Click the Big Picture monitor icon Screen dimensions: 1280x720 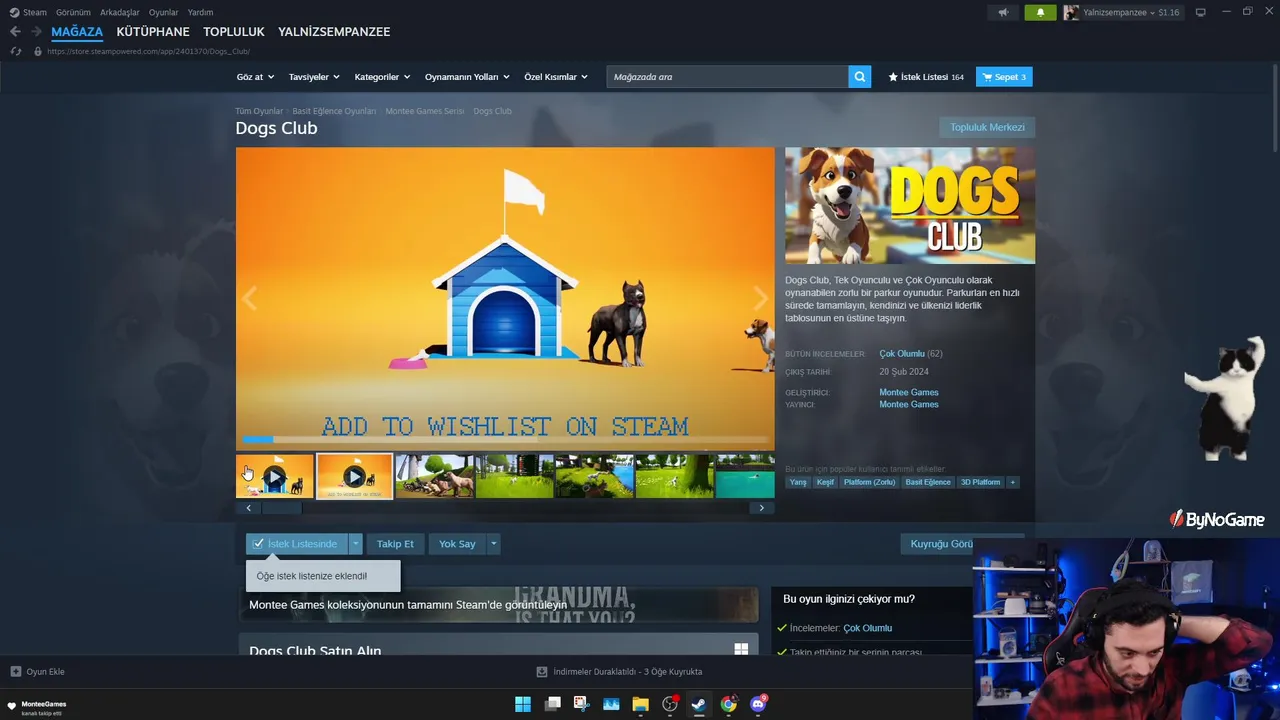coord(1201,12)
